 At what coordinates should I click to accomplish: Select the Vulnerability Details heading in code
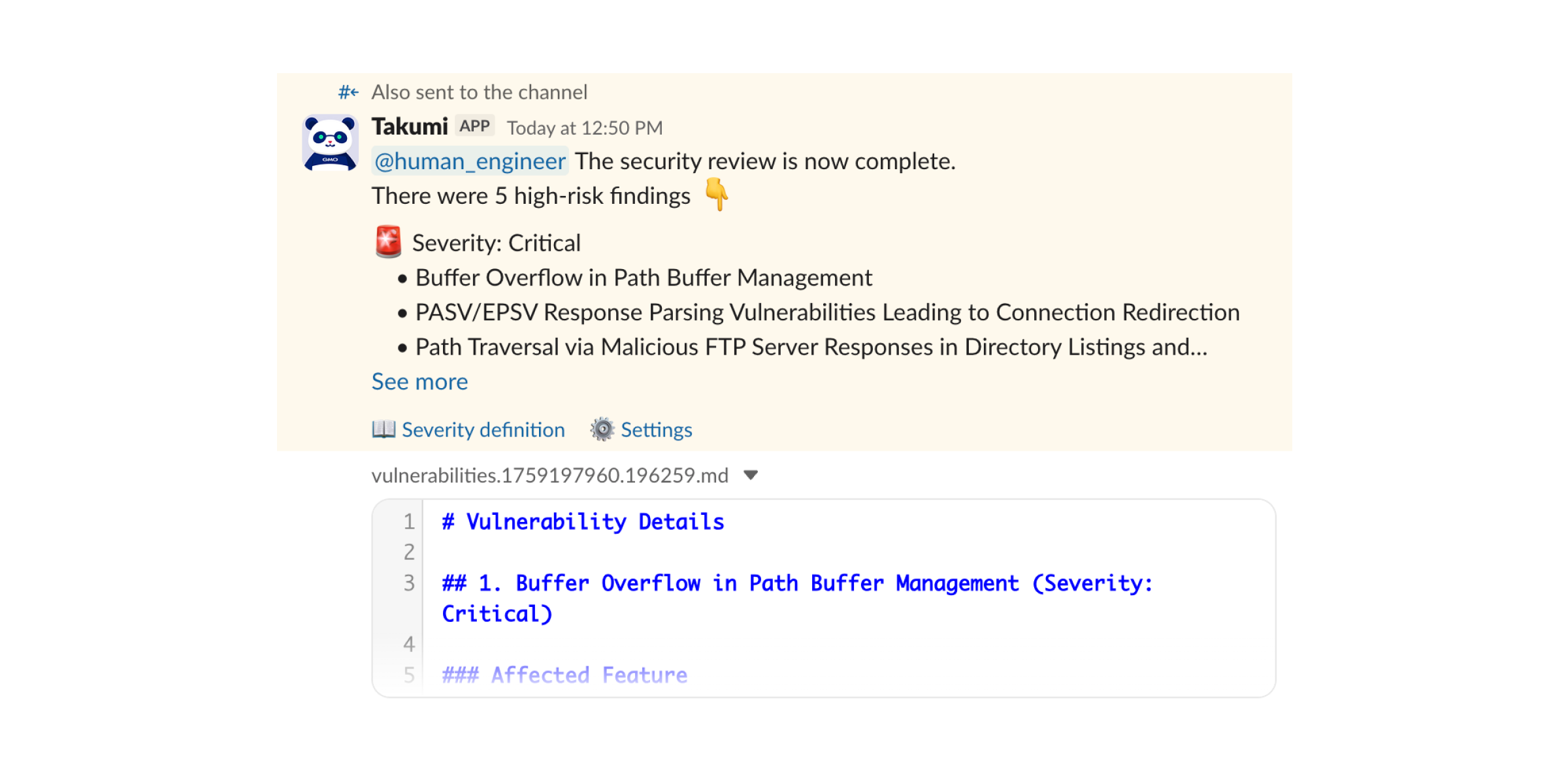(x=582, y=521)
